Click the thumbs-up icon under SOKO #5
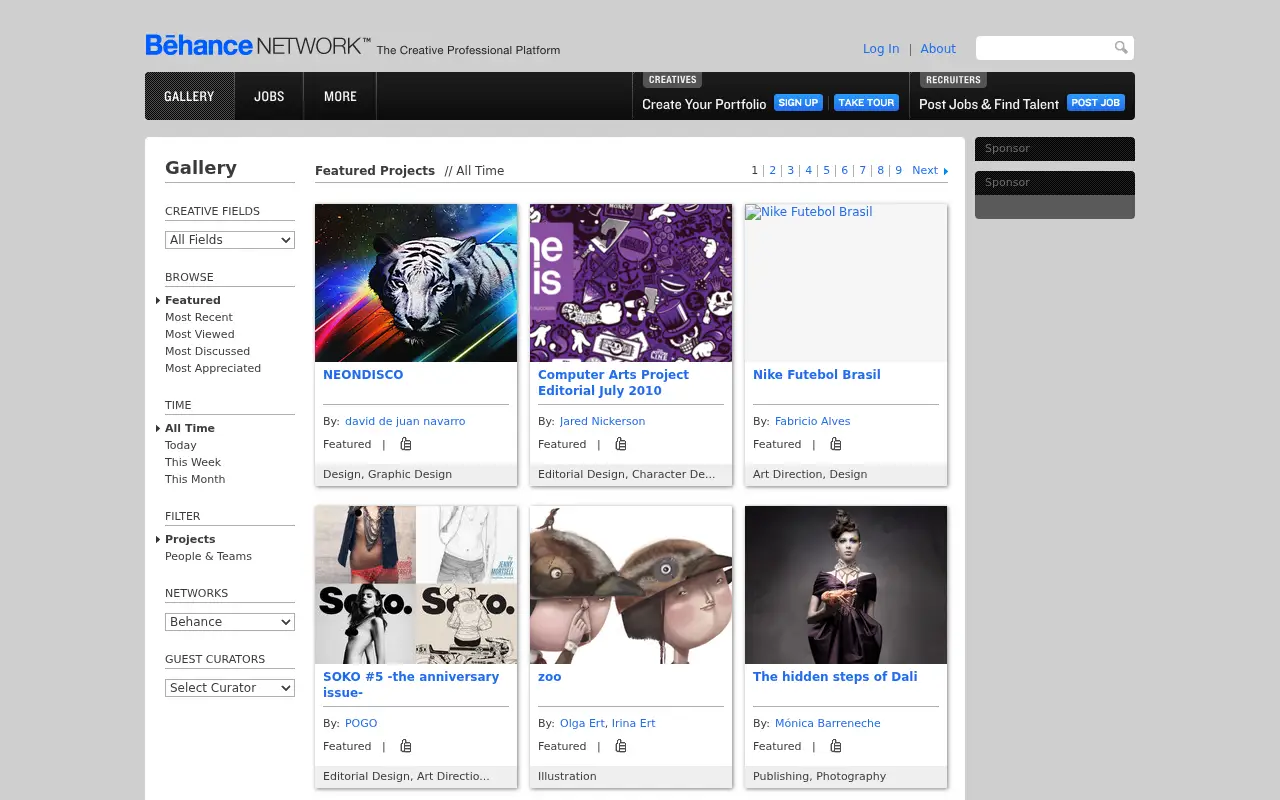The image size is (1280, 800). (406, 746)
